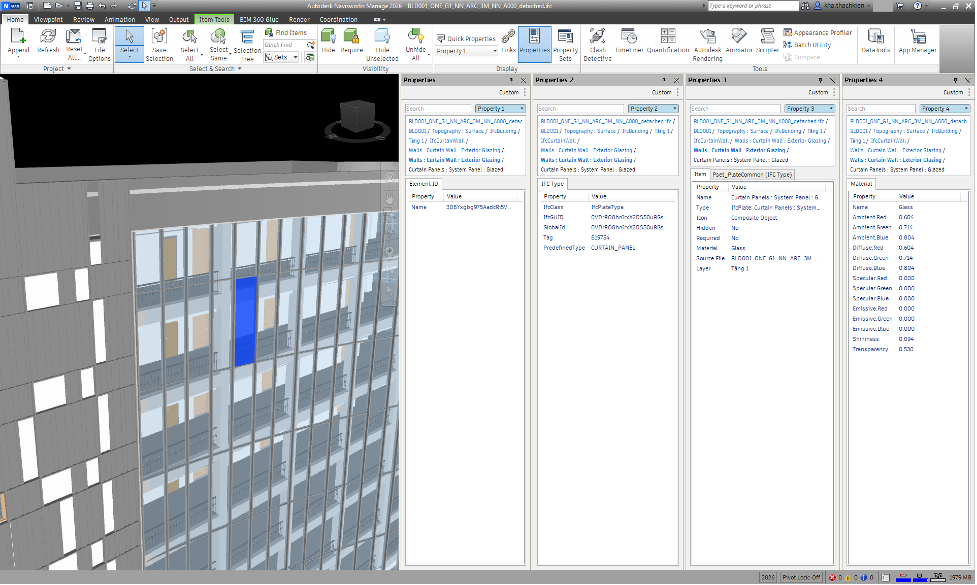Go to the Item Tools tab
This screenshot has width=977, height=585.
[214, 19]
